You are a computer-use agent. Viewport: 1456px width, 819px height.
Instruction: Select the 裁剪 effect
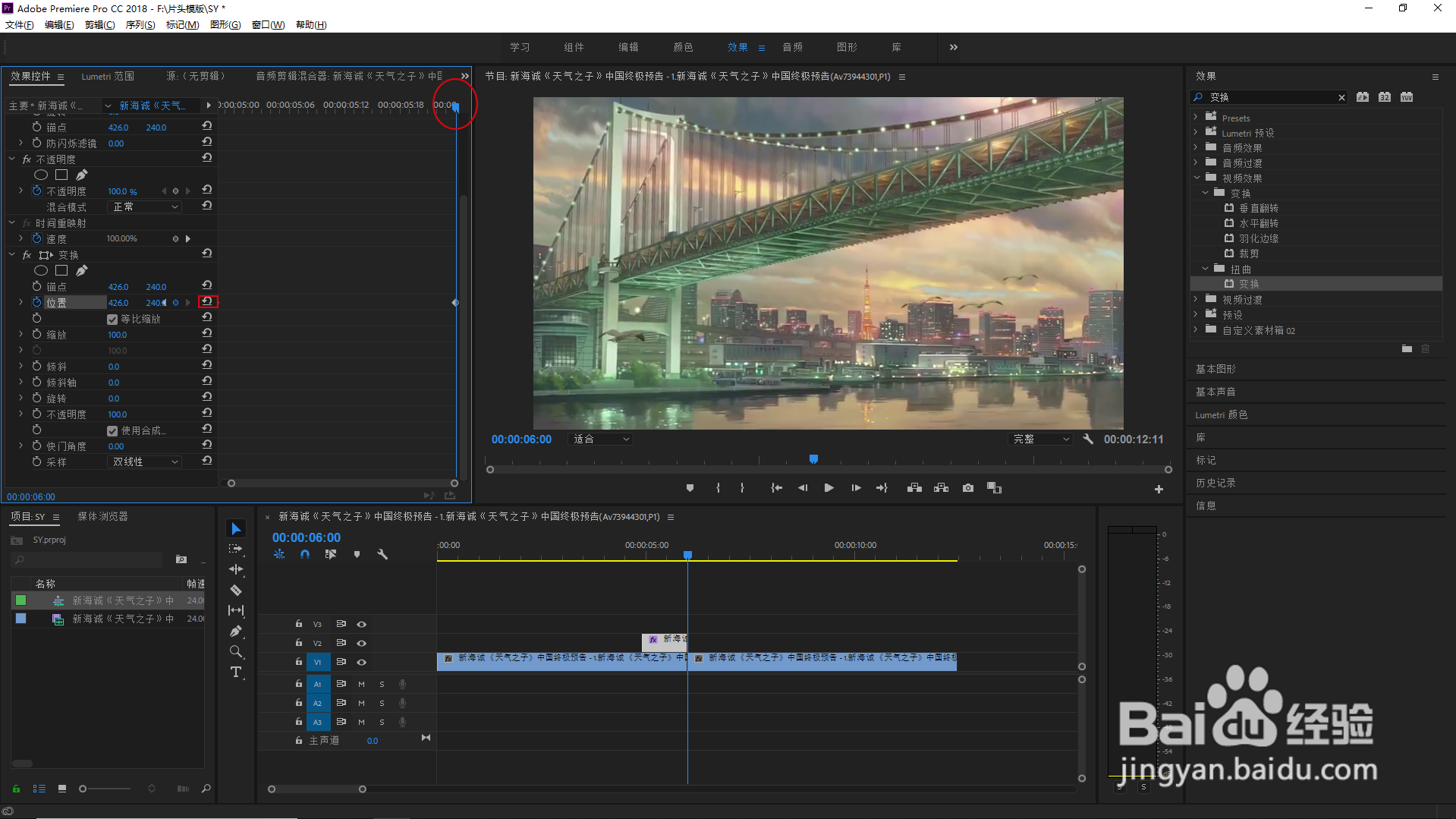1249,254
